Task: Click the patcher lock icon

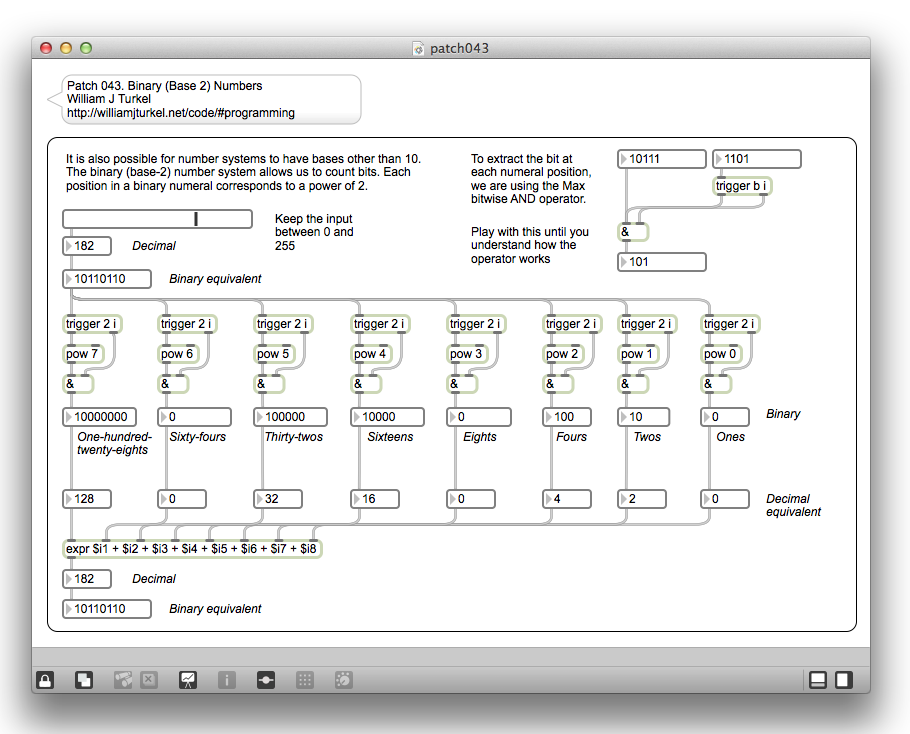Action: [45, 680]
